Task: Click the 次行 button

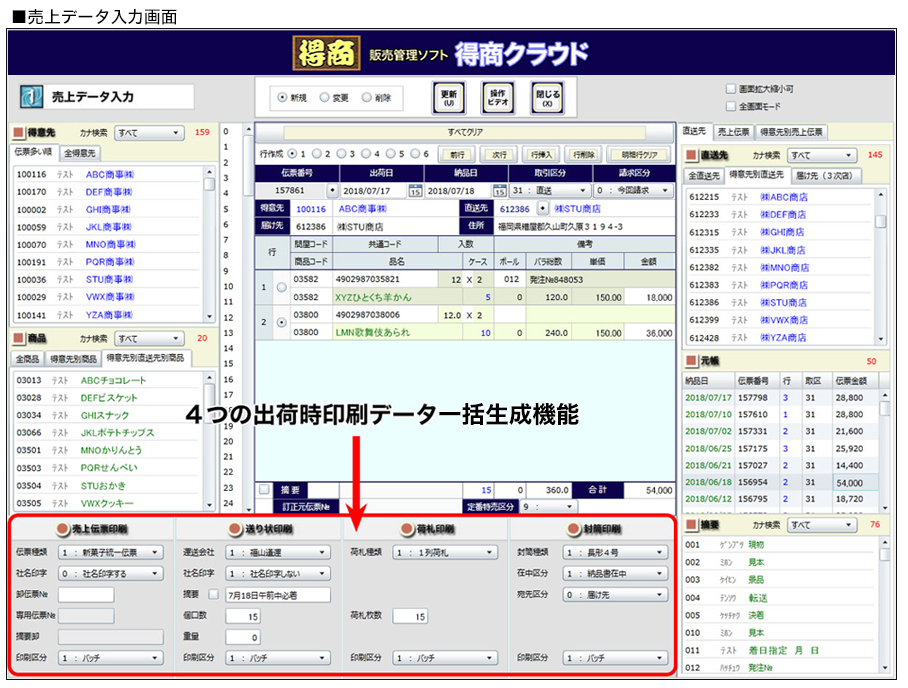Action: point(499,155)
